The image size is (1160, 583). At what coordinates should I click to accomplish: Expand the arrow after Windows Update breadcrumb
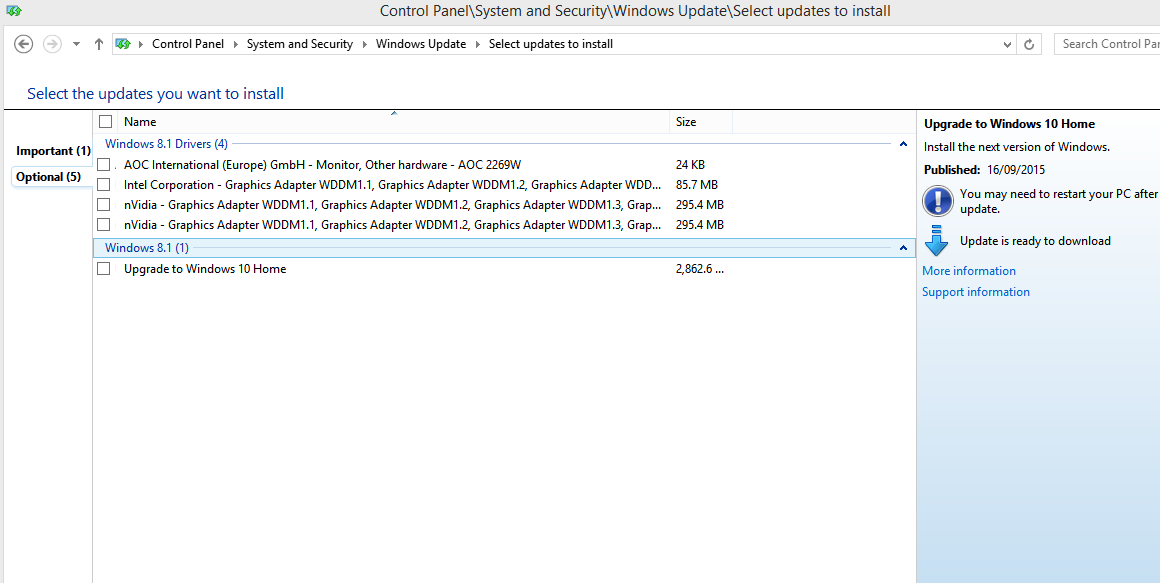tap(478, 44)
